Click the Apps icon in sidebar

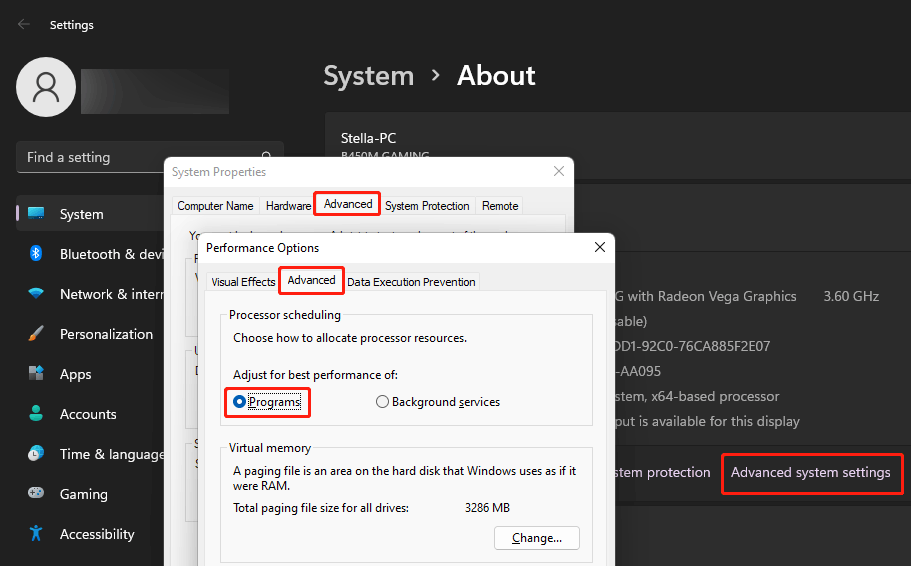[x=36, y=373]
